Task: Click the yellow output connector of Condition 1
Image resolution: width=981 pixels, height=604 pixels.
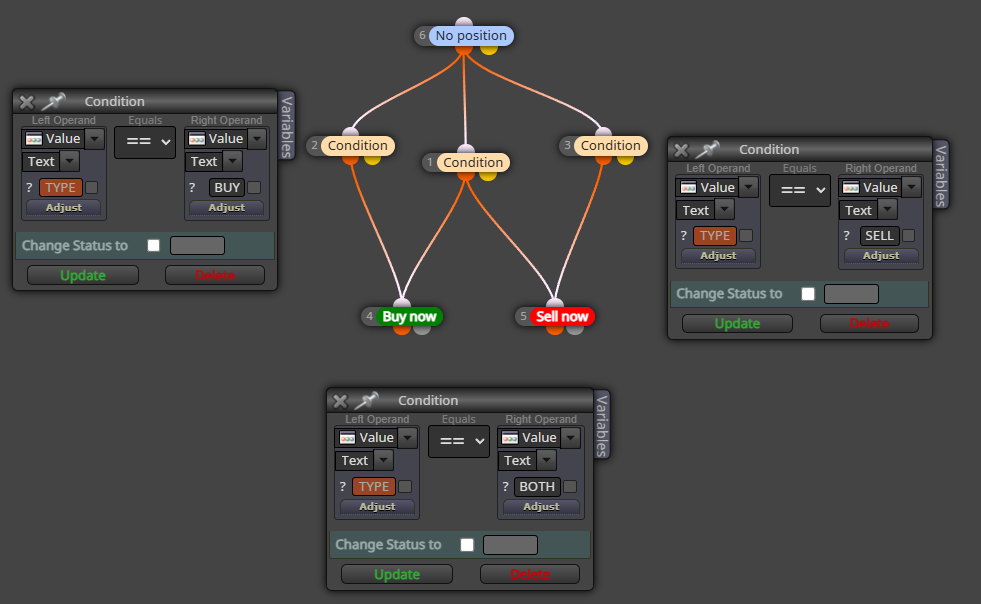Action: coord(488,176)
